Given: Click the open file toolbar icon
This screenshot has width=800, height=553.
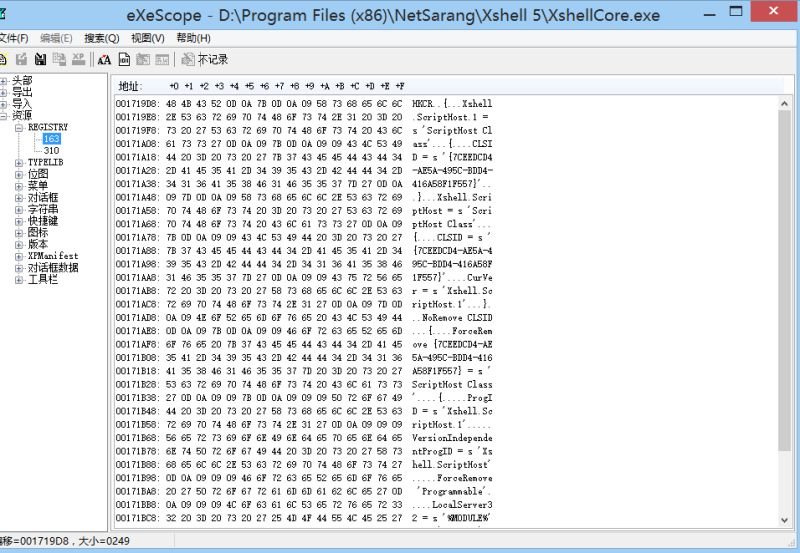Looking at the screenshot, I should [3, 60].
